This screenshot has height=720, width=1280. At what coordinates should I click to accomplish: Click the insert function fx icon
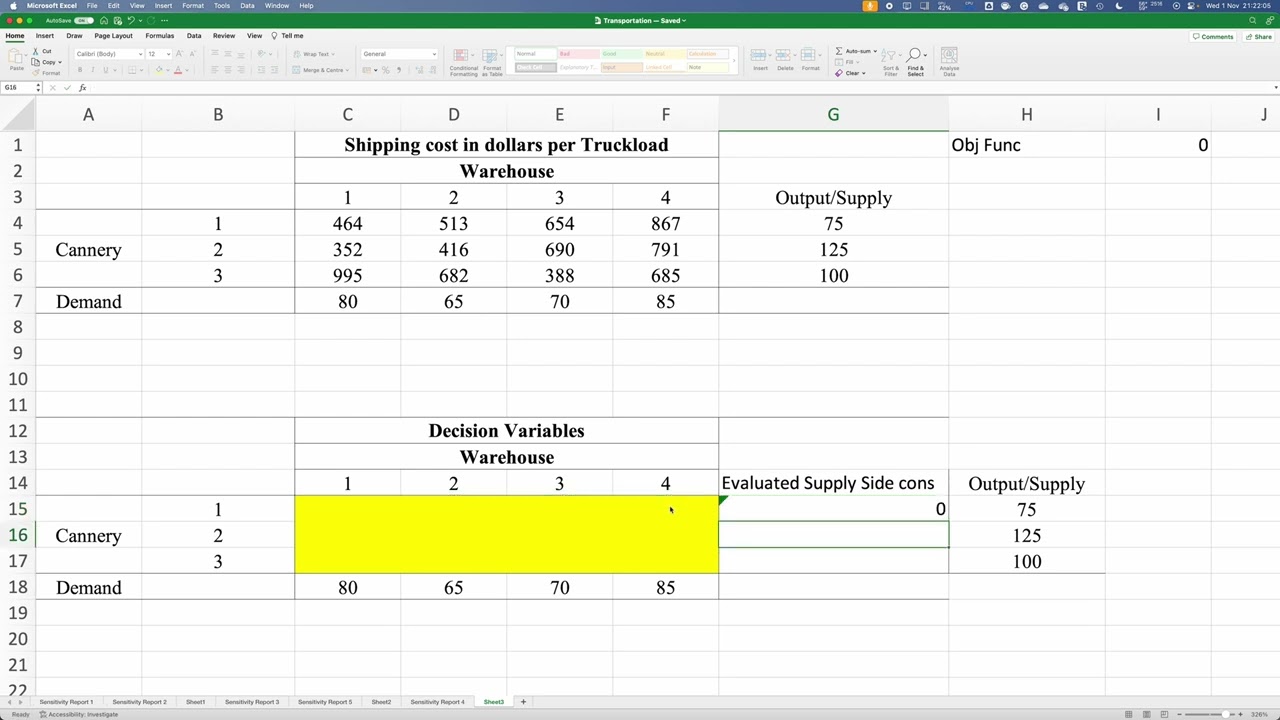pyautogui.click(x=83, y=88)
